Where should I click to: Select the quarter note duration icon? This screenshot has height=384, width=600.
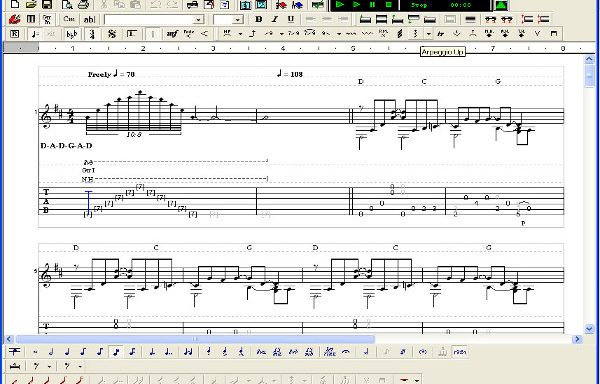click(x=67, y=351)
